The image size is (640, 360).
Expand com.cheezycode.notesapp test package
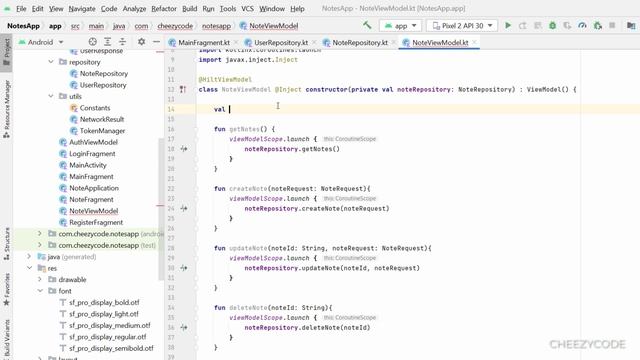(40, 245)
